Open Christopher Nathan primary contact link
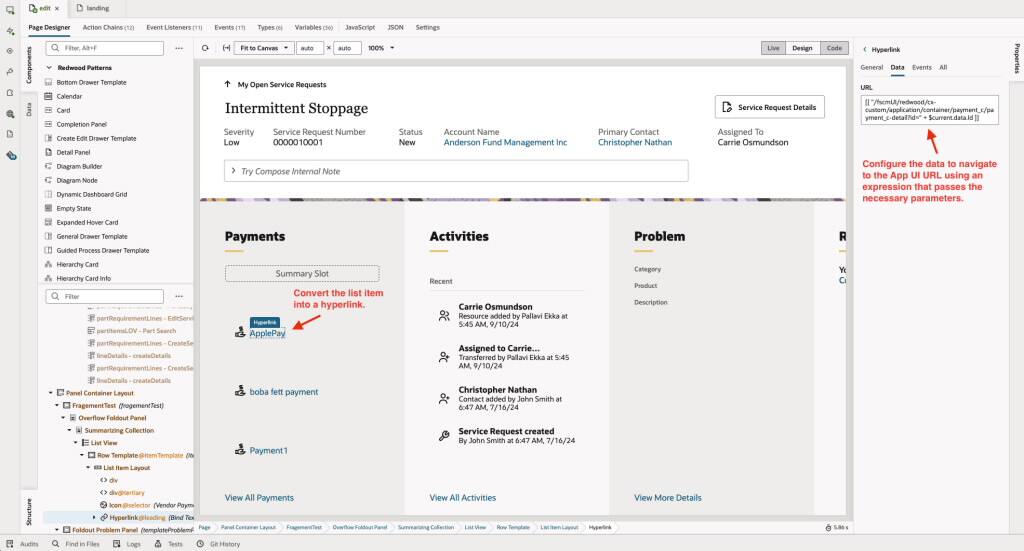This screenshot has height=551, width=1024. tap(635, 142)
